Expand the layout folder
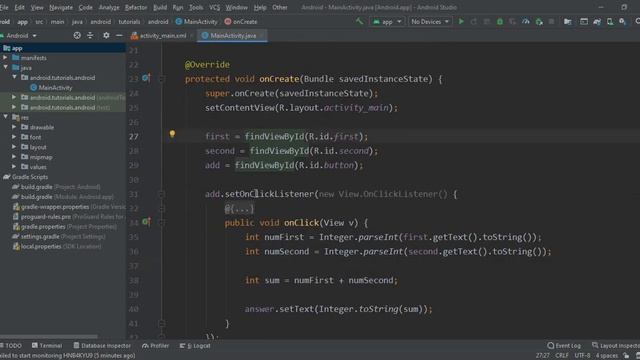 (14, 147)
